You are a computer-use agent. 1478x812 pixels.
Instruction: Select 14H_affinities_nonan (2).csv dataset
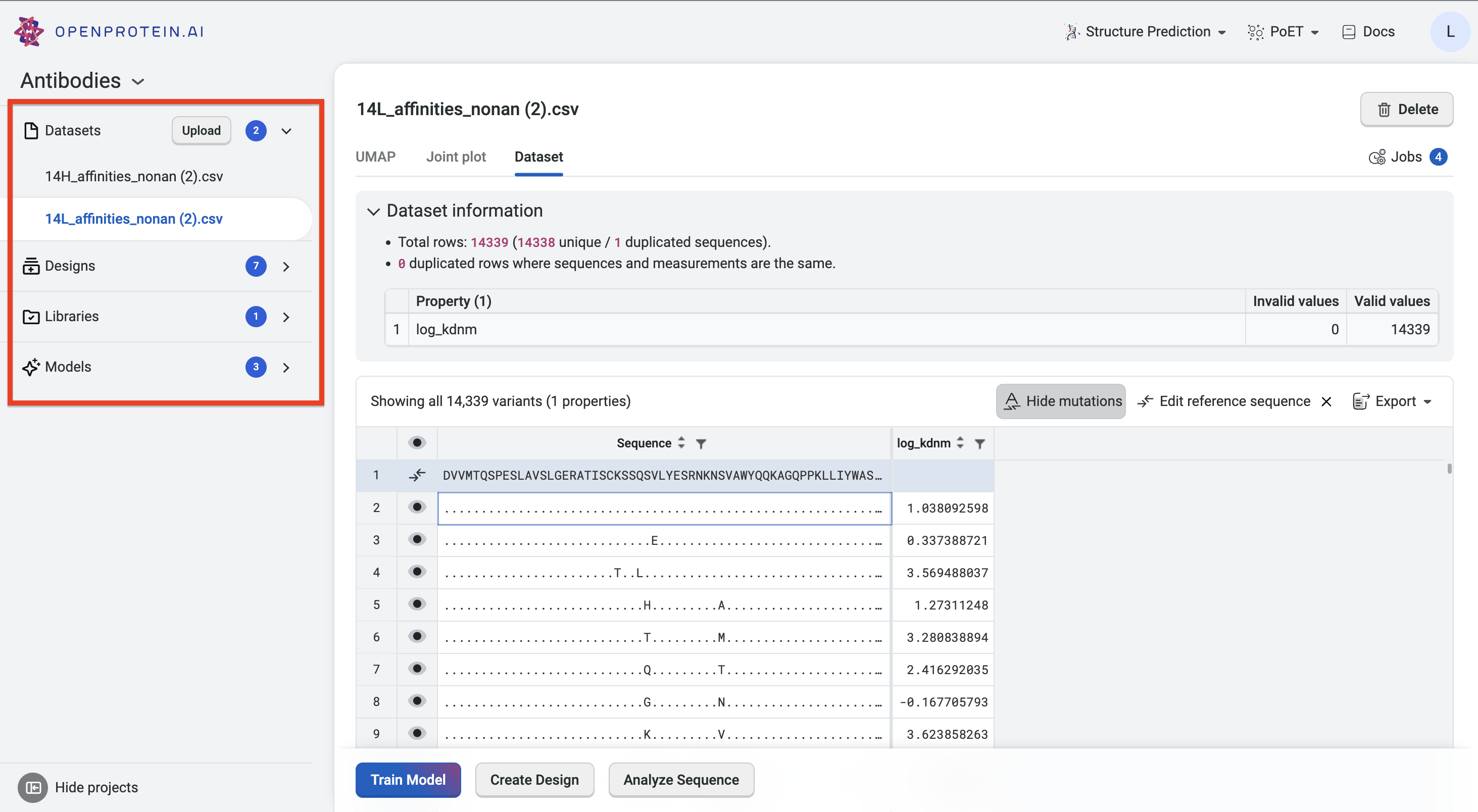[x=134, y=176]
